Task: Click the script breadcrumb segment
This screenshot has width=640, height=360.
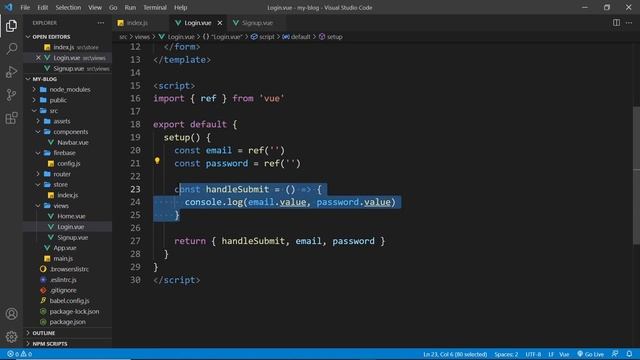Action: 263,37
